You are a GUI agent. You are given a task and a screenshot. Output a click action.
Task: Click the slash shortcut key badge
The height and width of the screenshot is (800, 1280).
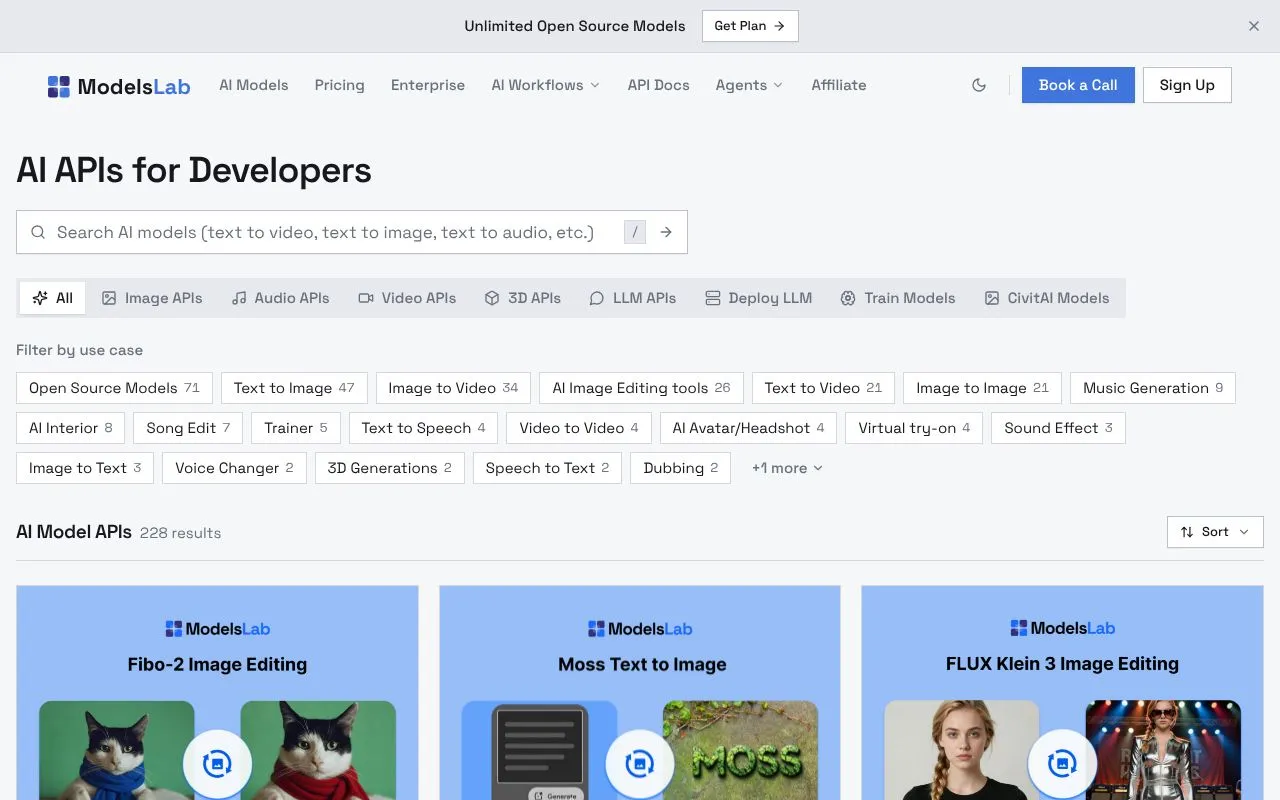tap(635, 232)
